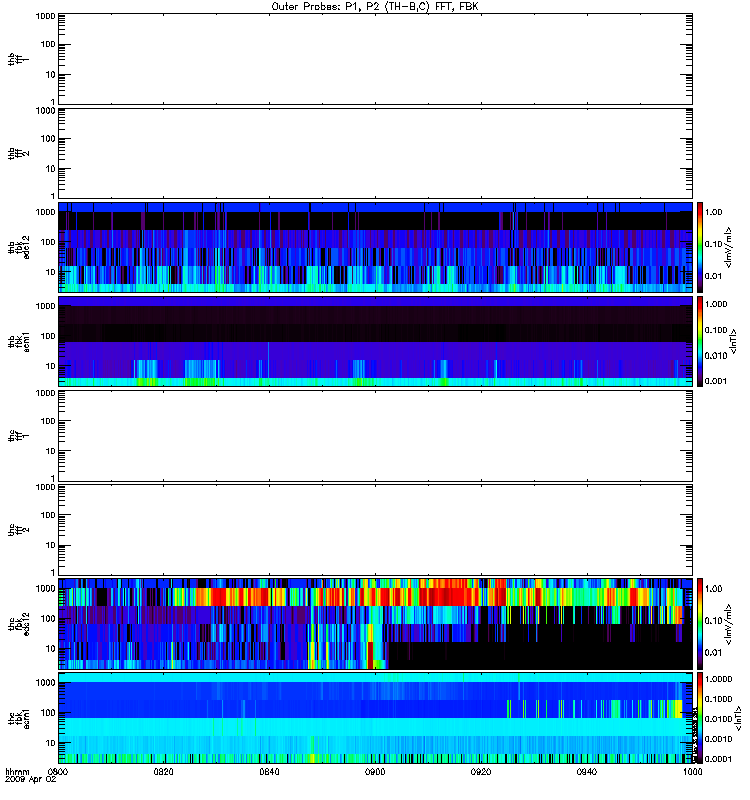Click the '0820' time axis label
This screenshot has width=750, height=800.
163,771
